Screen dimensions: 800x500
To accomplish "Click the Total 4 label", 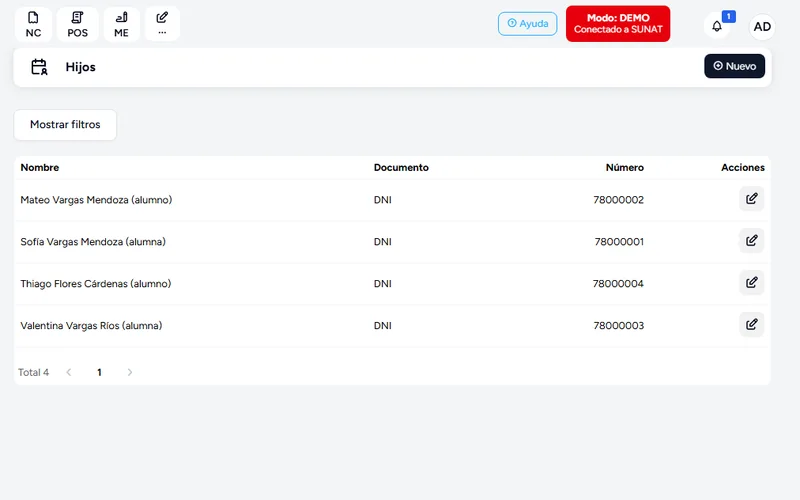I will [x=34, y=372].
